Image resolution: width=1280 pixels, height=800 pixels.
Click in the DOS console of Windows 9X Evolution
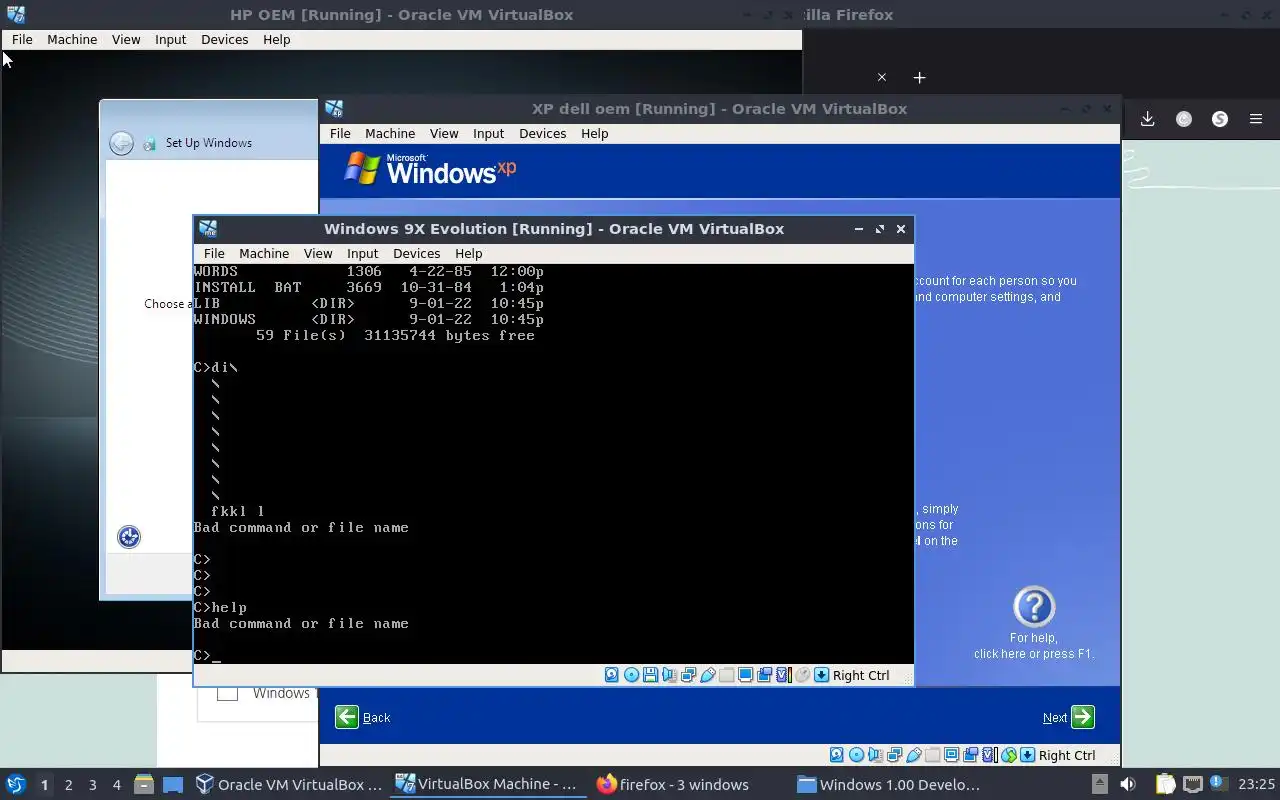[x=553, y=463]
